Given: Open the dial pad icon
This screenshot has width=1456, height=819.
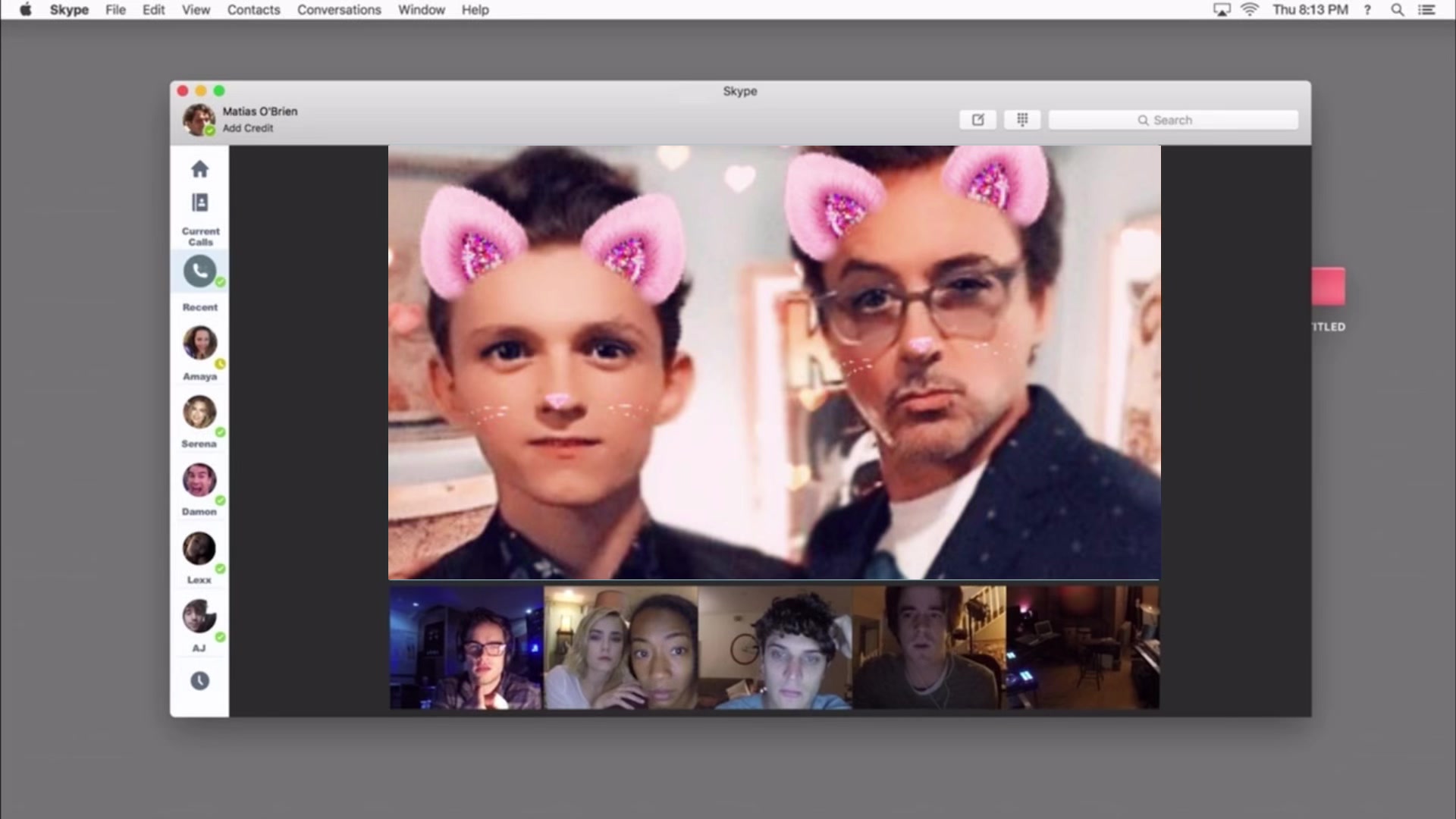Looking at the screenshot, I should [1022, 120].
